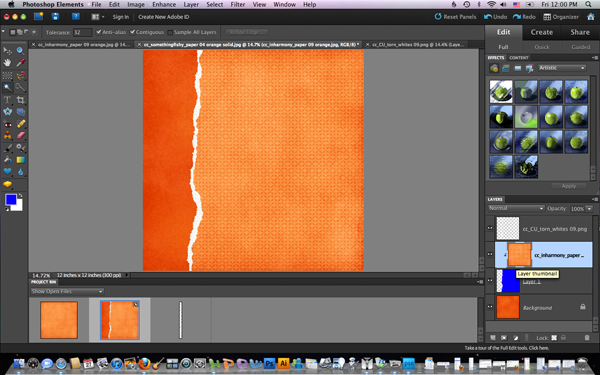Hide the cc_CU_torn_whites 09.png layer

pos(490,228)
